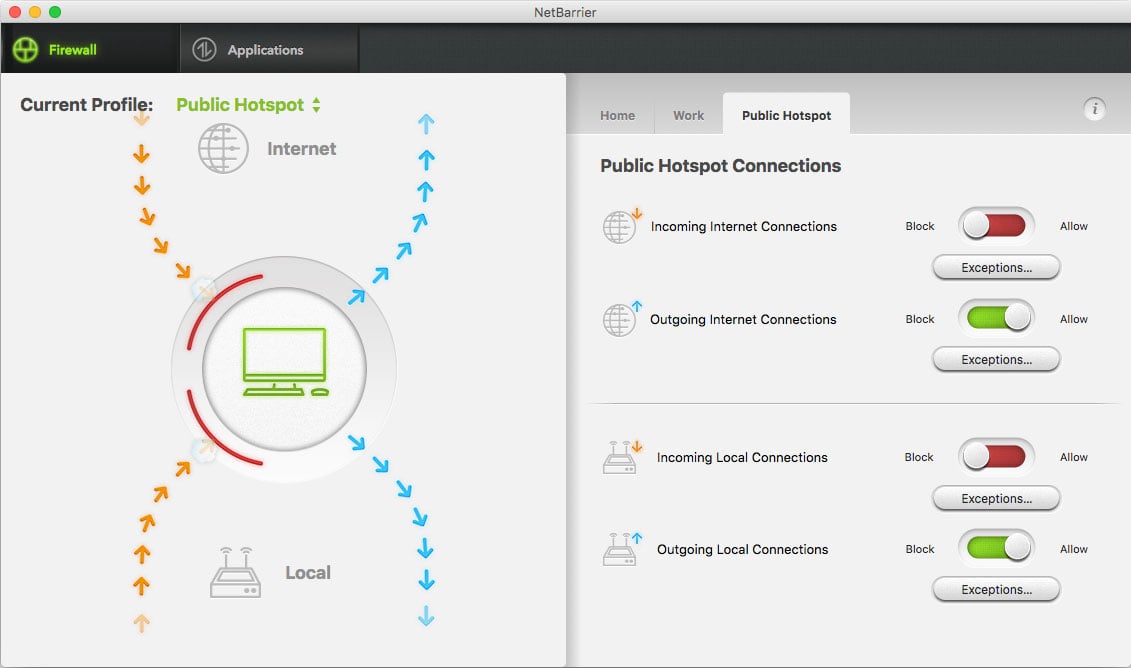
Task: Switch to the Work tab
Action: click(688, 115)
